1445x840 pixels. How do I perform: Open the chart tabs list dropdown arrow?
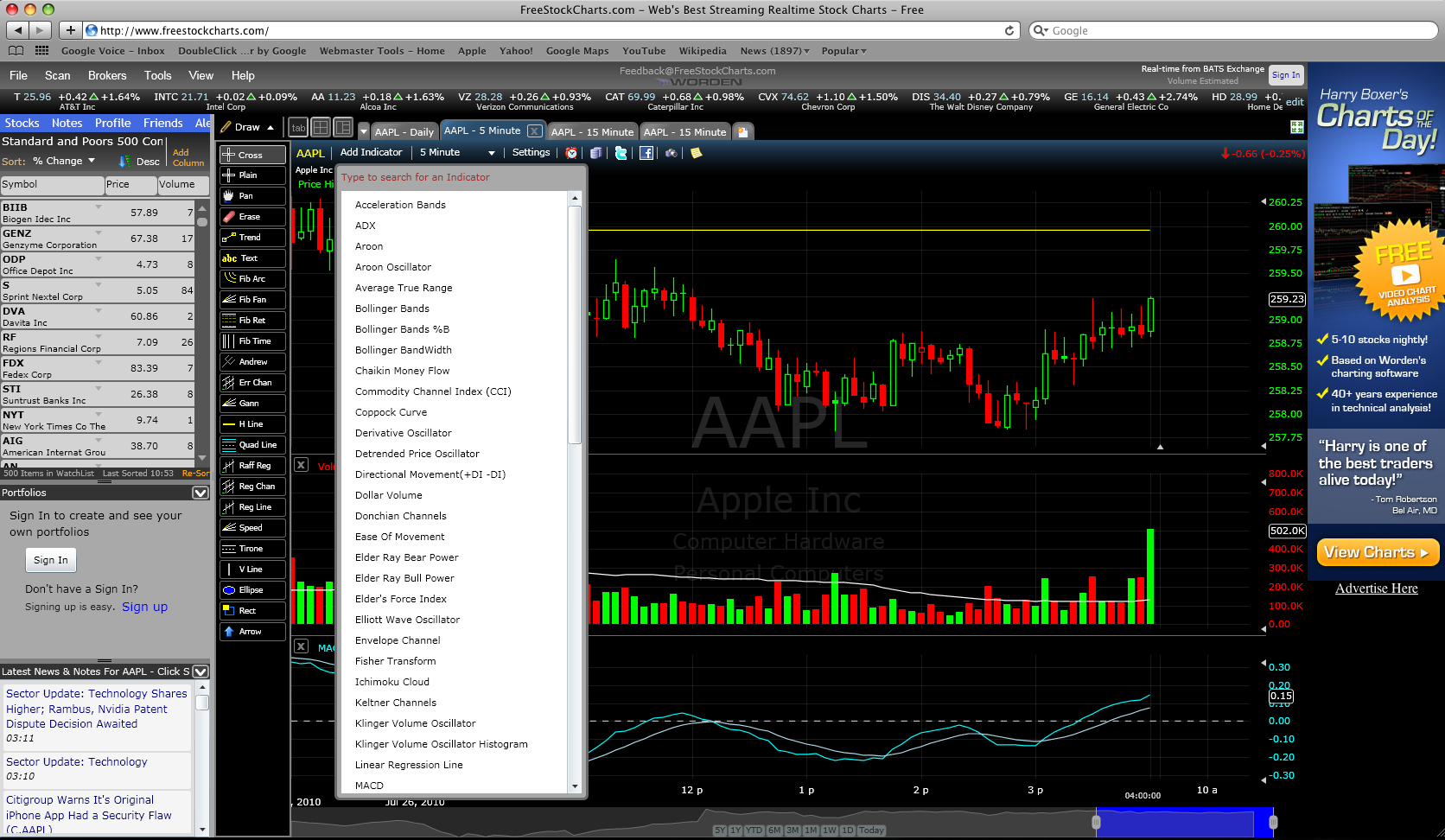coord(364,132)
